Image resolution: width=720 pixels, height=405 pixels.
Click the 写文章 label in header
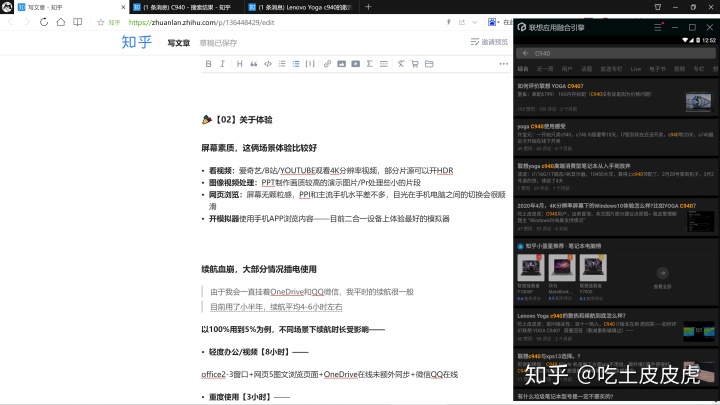(179, 43)
